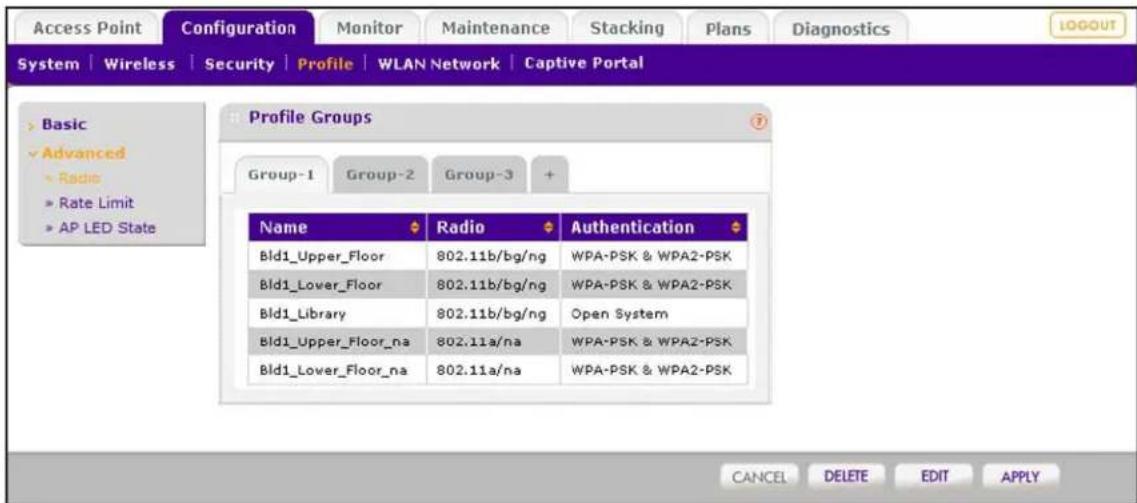The height and width of the screenshot is (503, 1137).
Task: Open the Configuration tab
Action: [x=239, y=28]
